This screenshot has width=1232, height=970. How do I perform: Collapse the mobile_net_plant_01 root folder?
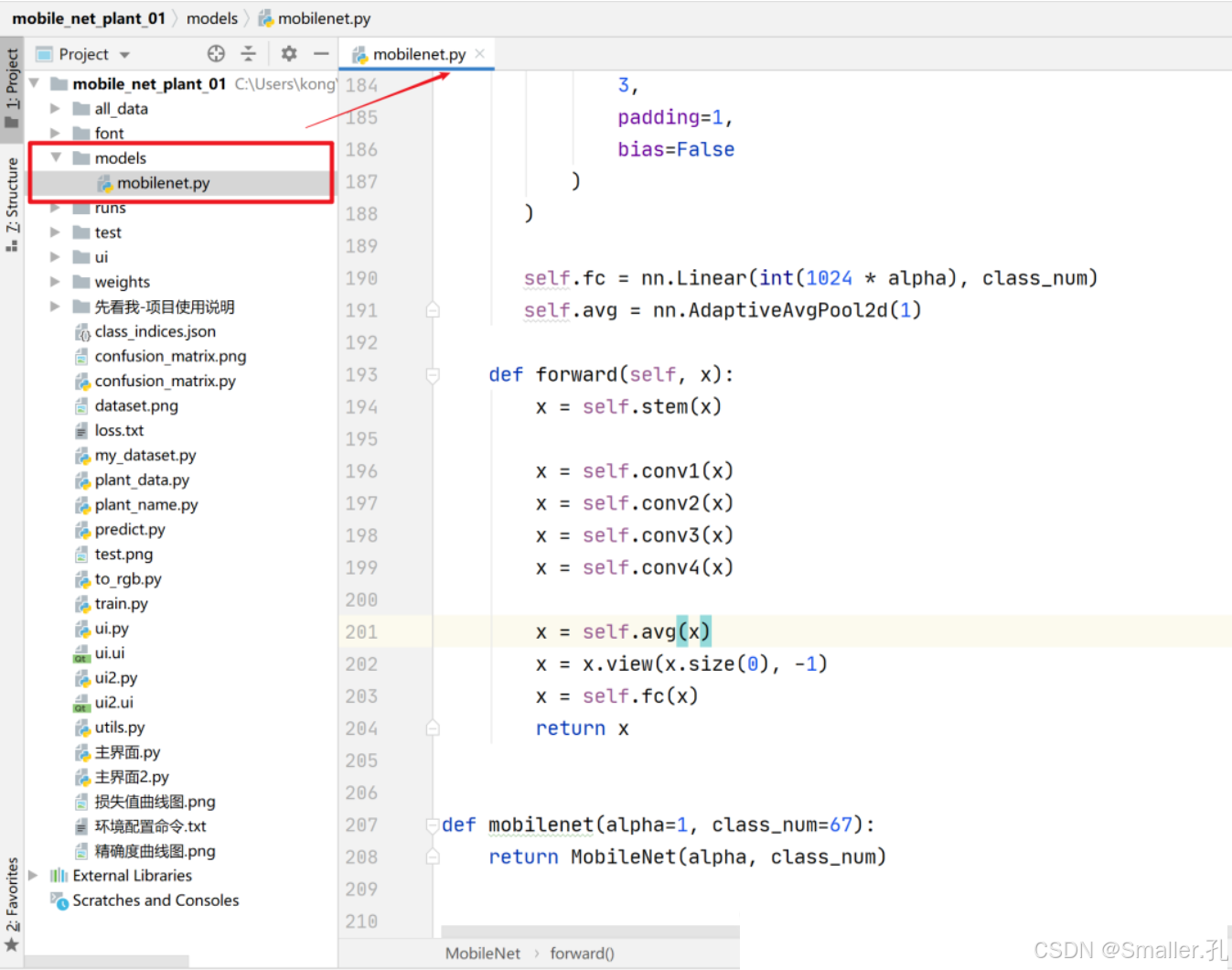click(x=34, y=83)
